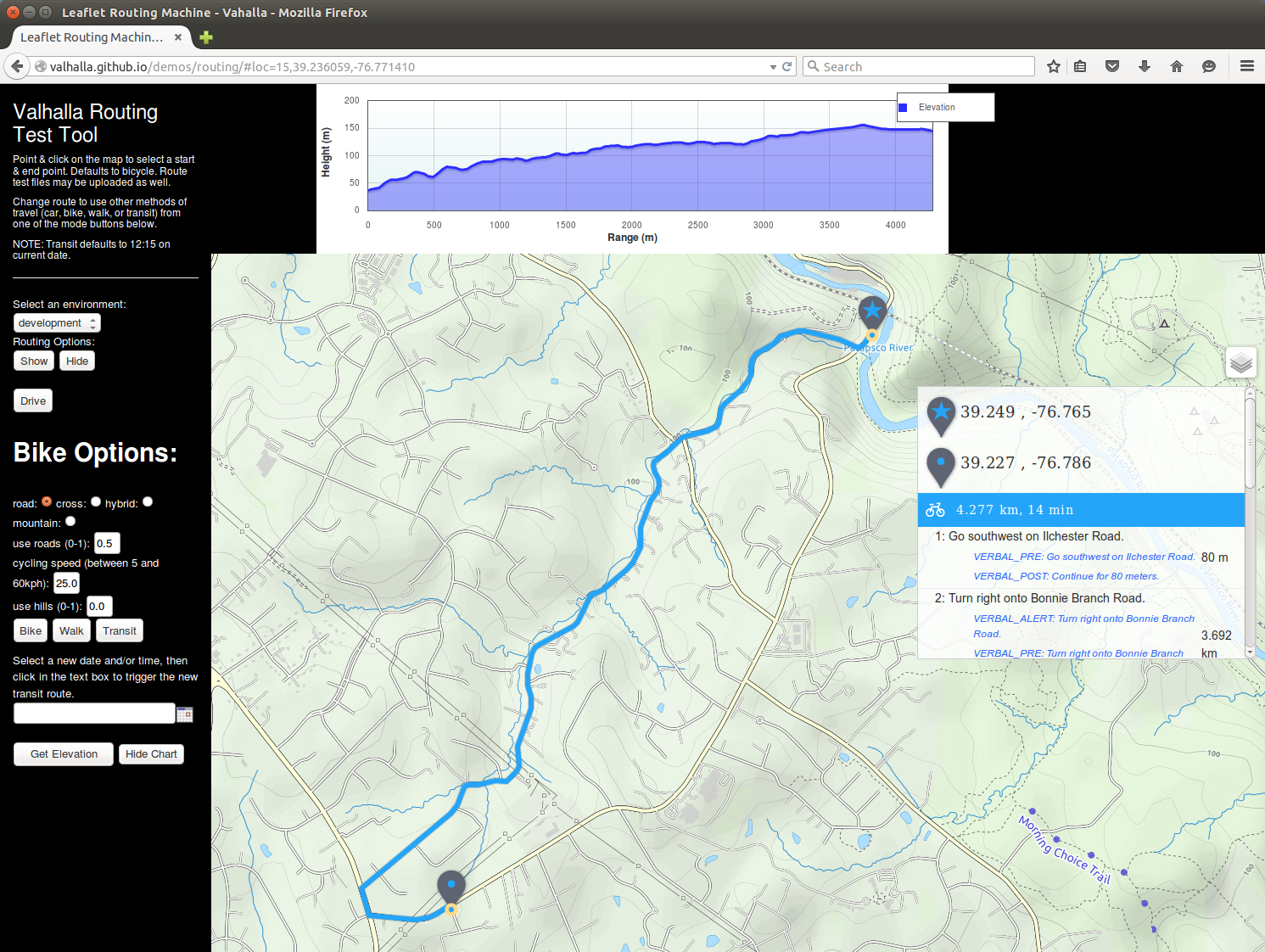
Task: Click the Get Elevation button
Action: 64,754
